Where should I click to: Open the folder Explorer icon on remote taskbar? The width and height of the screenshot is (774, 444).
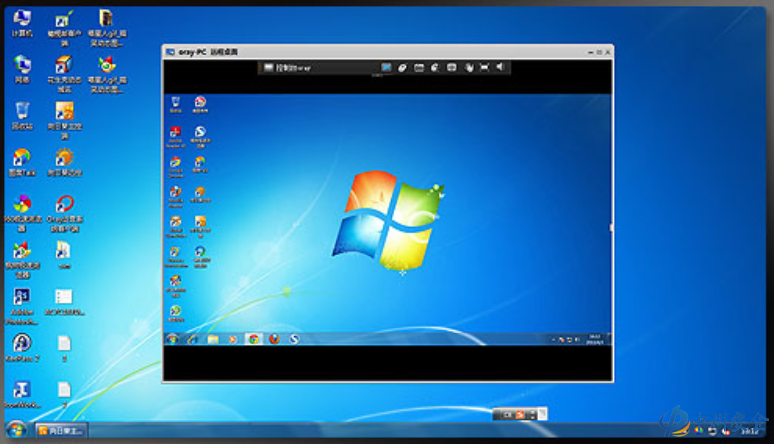coord(213,339)
